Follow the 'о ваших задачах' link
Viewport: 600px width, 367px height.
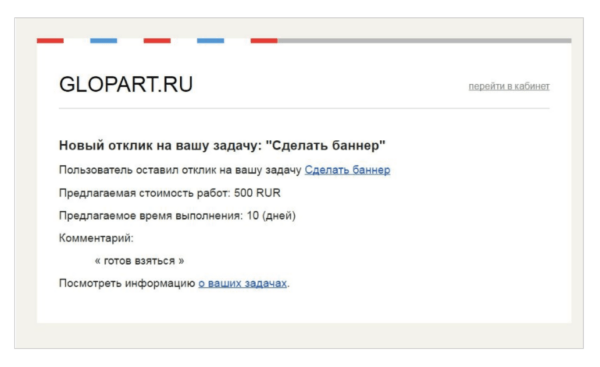tap(243, 283)
